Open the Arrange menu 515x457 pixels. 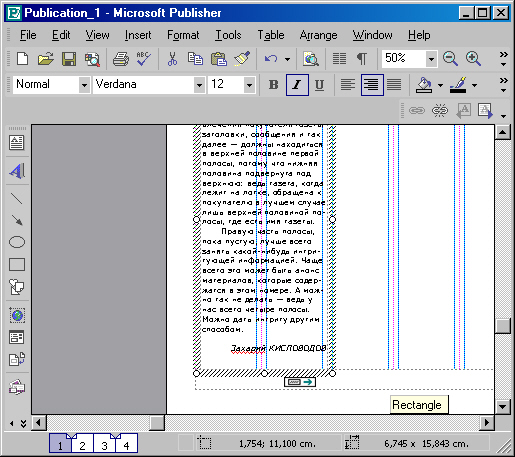point(318,35)
